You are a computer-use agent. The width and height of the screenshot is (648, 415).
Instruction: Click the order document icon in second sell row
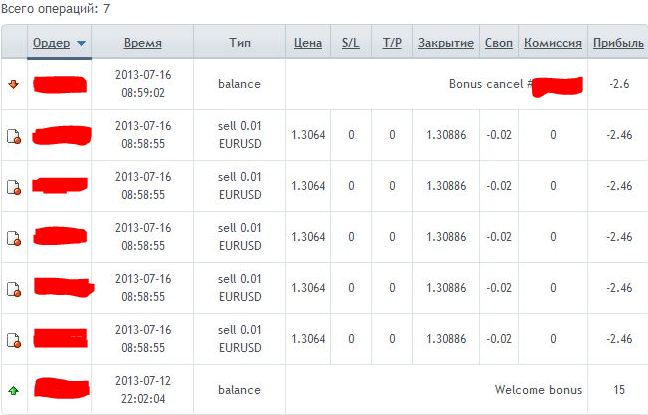coord(14,187)
